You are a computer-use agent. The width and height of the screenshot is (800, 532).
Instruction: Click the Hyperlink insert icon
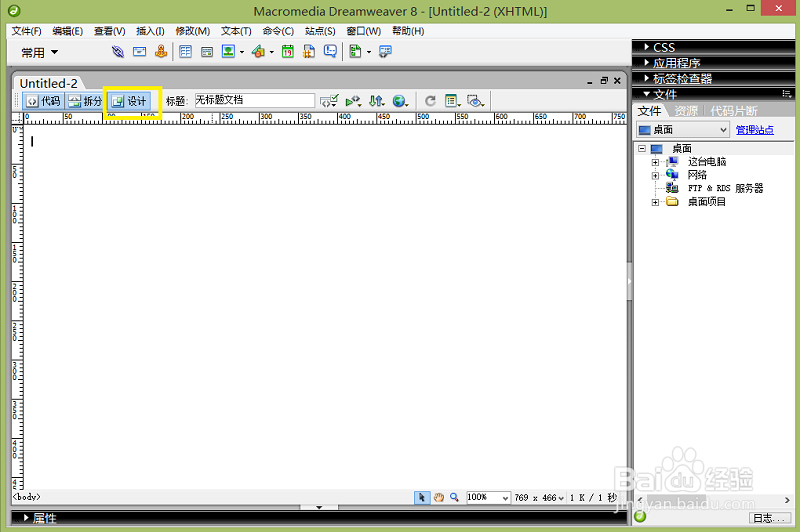[118, 52]
